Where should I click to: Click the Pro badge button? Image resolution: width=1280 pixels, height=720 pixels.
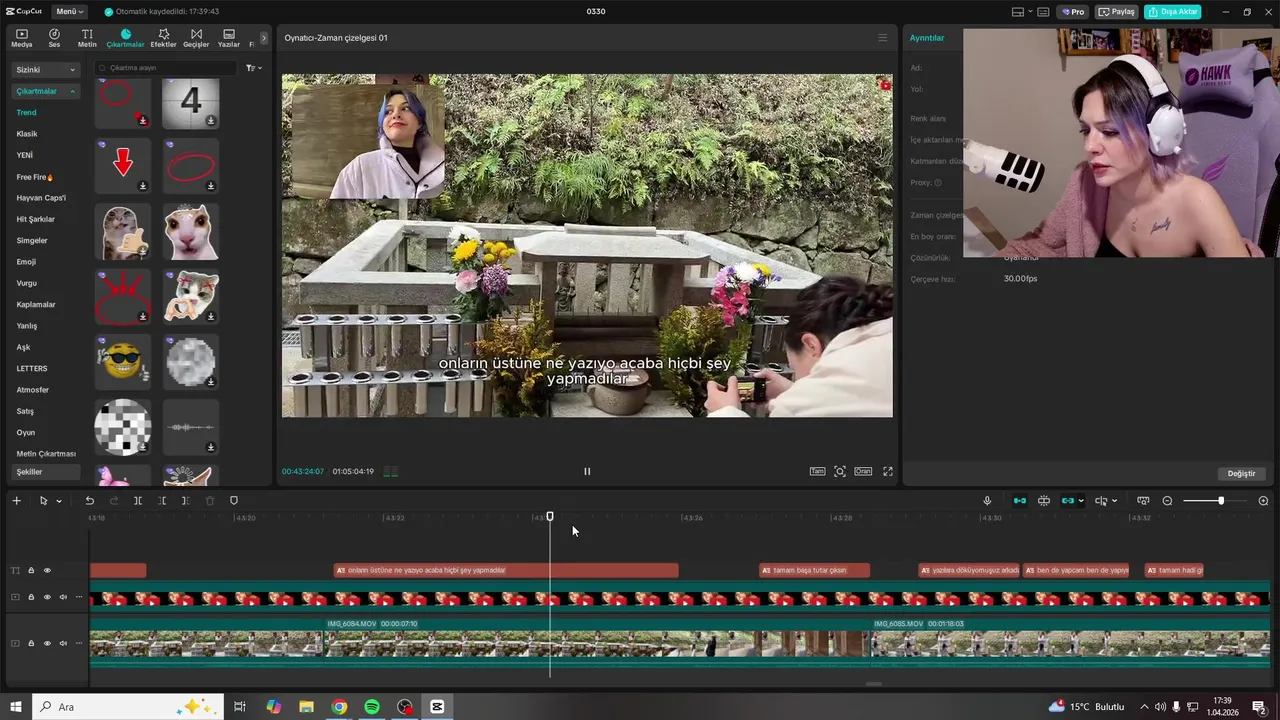click(1074, 11)
